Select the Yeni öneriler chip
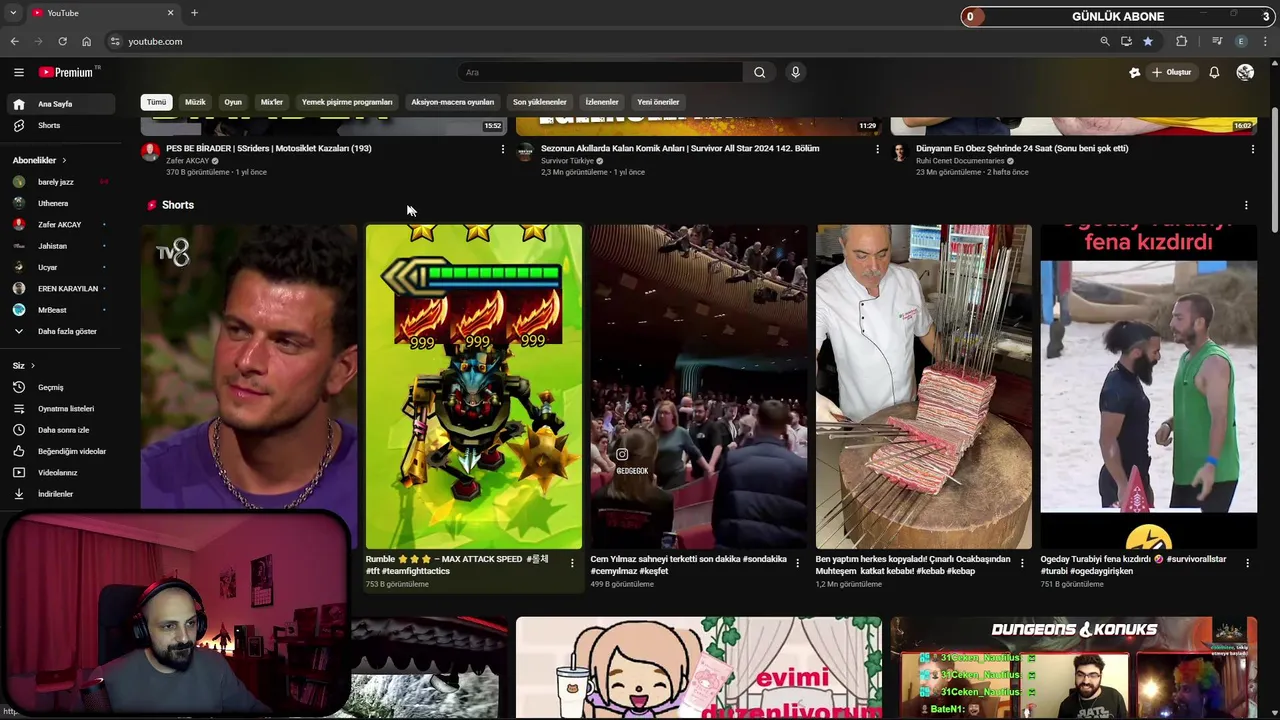This screenshot has width=1280, height=720. point(658,102)
